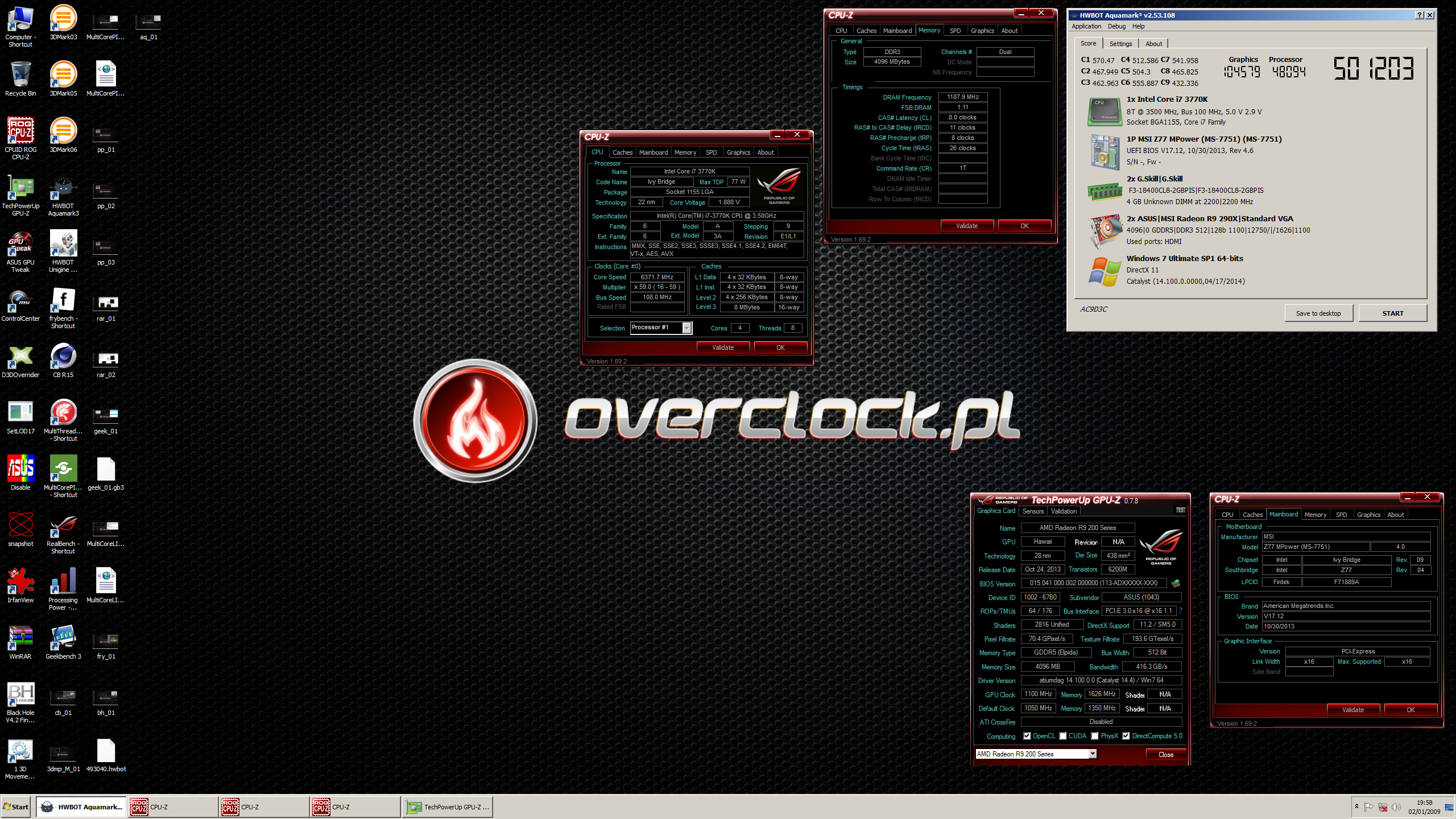The height and width of the screenshot is (819, 1456).
Task: Open ASUS GPU Tweak desktop icon
Action: coord(20,251)
